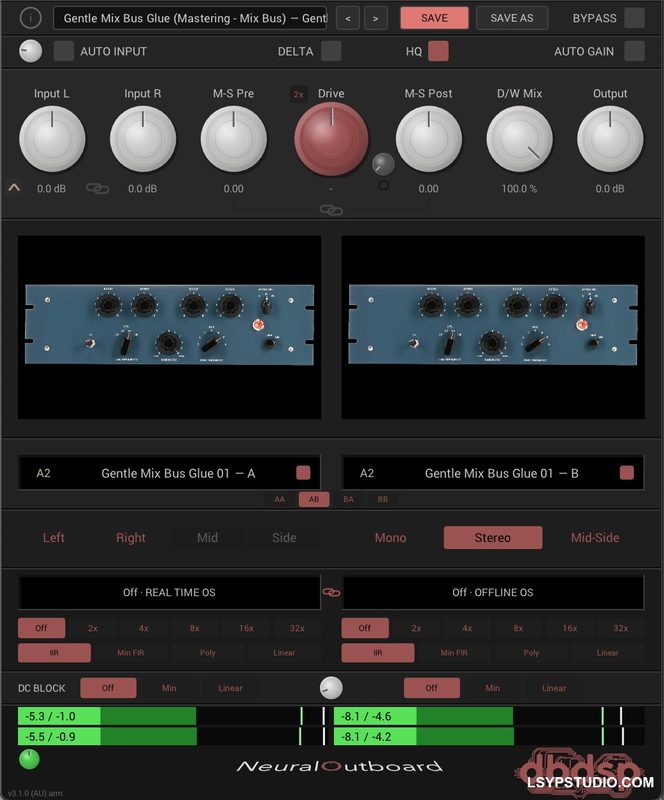Set offline oversampling to 8x
Image resolution: width=664 pixels, height=800 pixels.
click(518, 628)
